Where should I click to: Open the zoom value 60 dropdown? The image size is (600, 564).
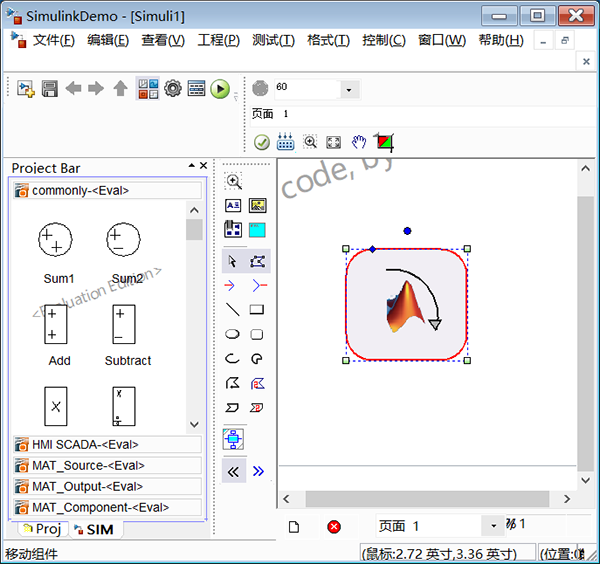tap(349, 90)
